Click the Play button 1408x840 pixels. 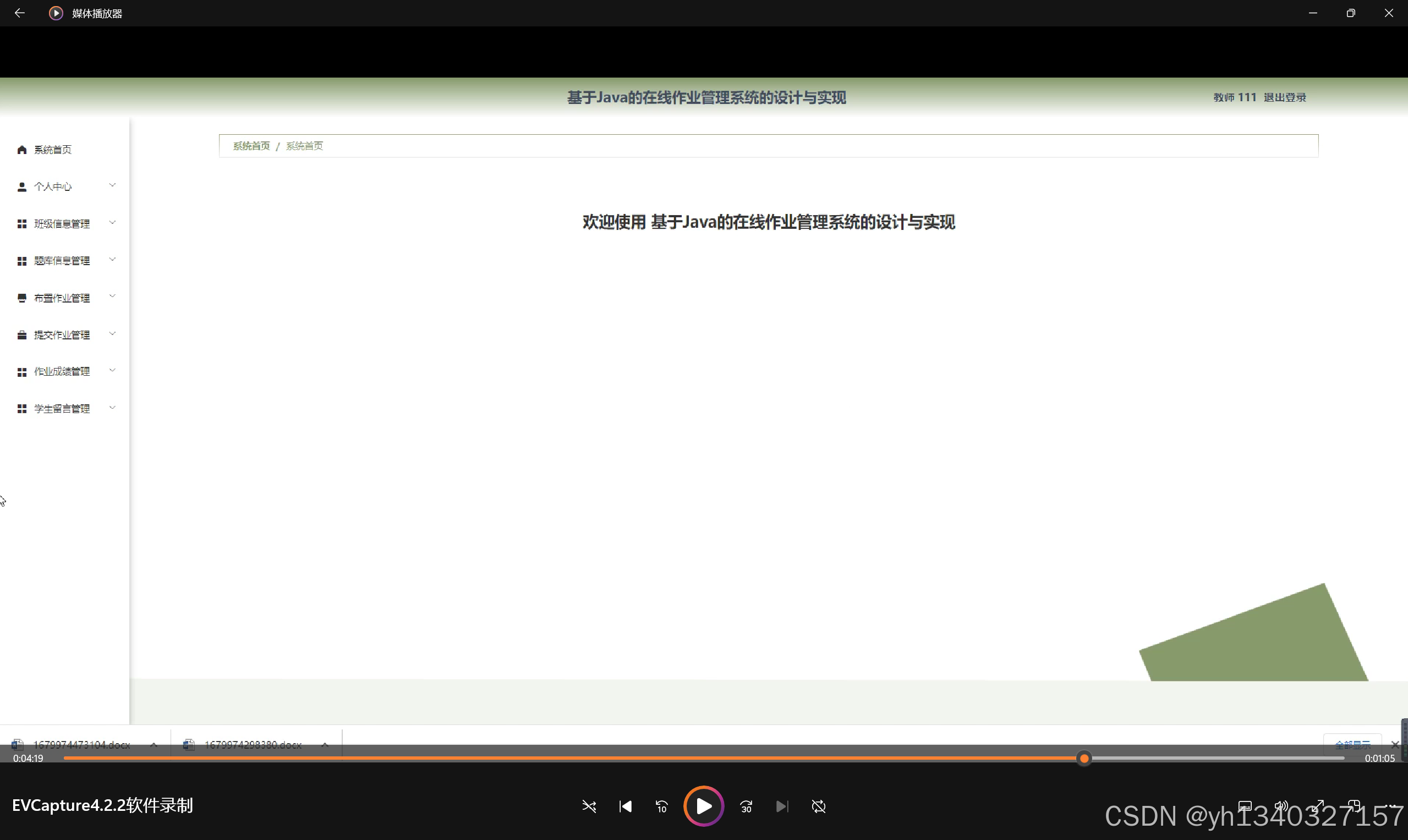(x=703, y=806)
